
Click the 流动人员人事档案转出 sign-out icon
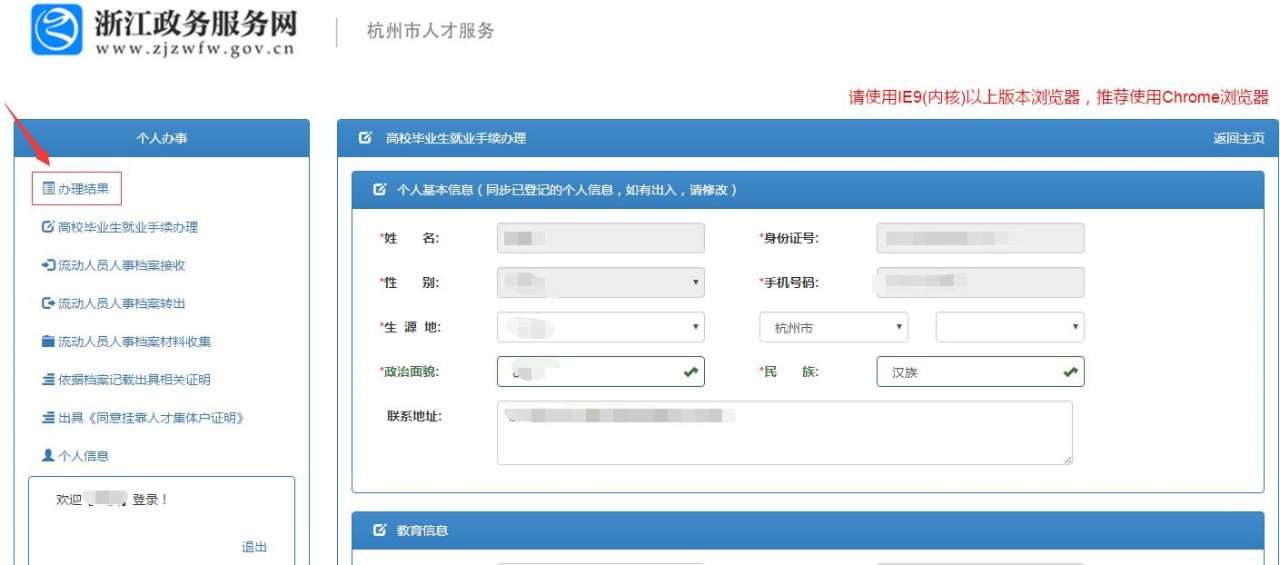coord(48,303)
